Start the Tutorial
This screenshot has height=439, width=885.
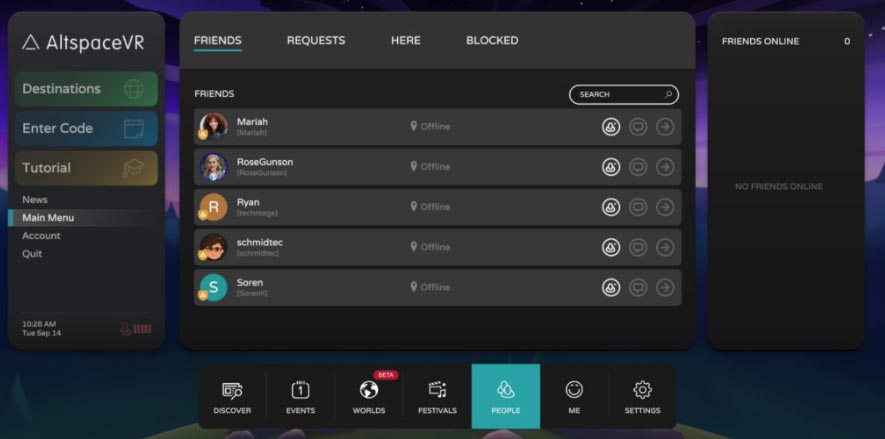point(85,168)
